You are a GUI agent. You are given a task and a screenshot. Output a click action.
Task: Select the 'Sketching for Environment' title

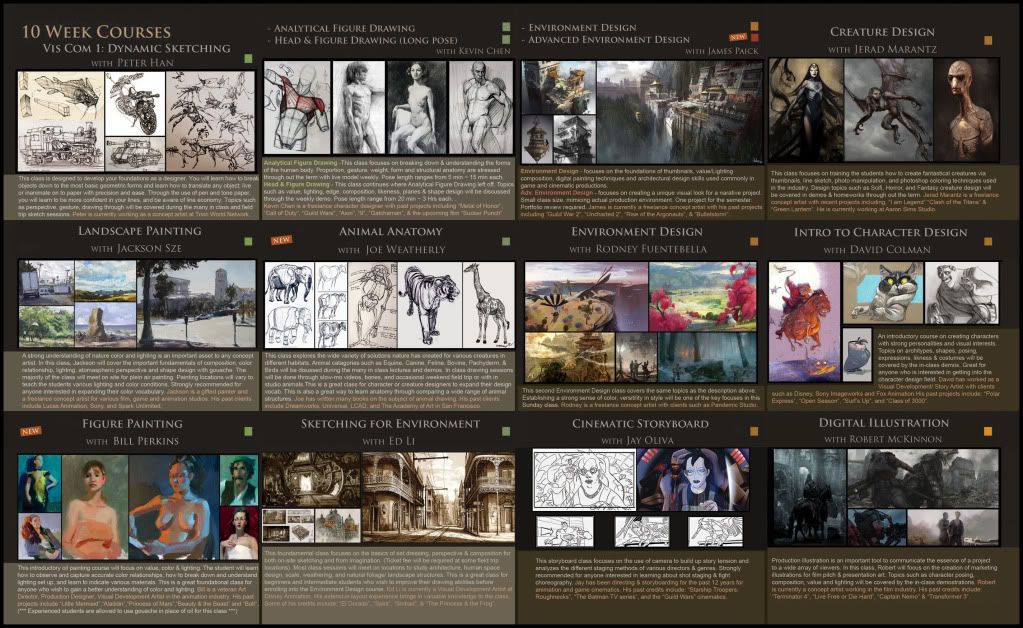click(x=390, y=424)
